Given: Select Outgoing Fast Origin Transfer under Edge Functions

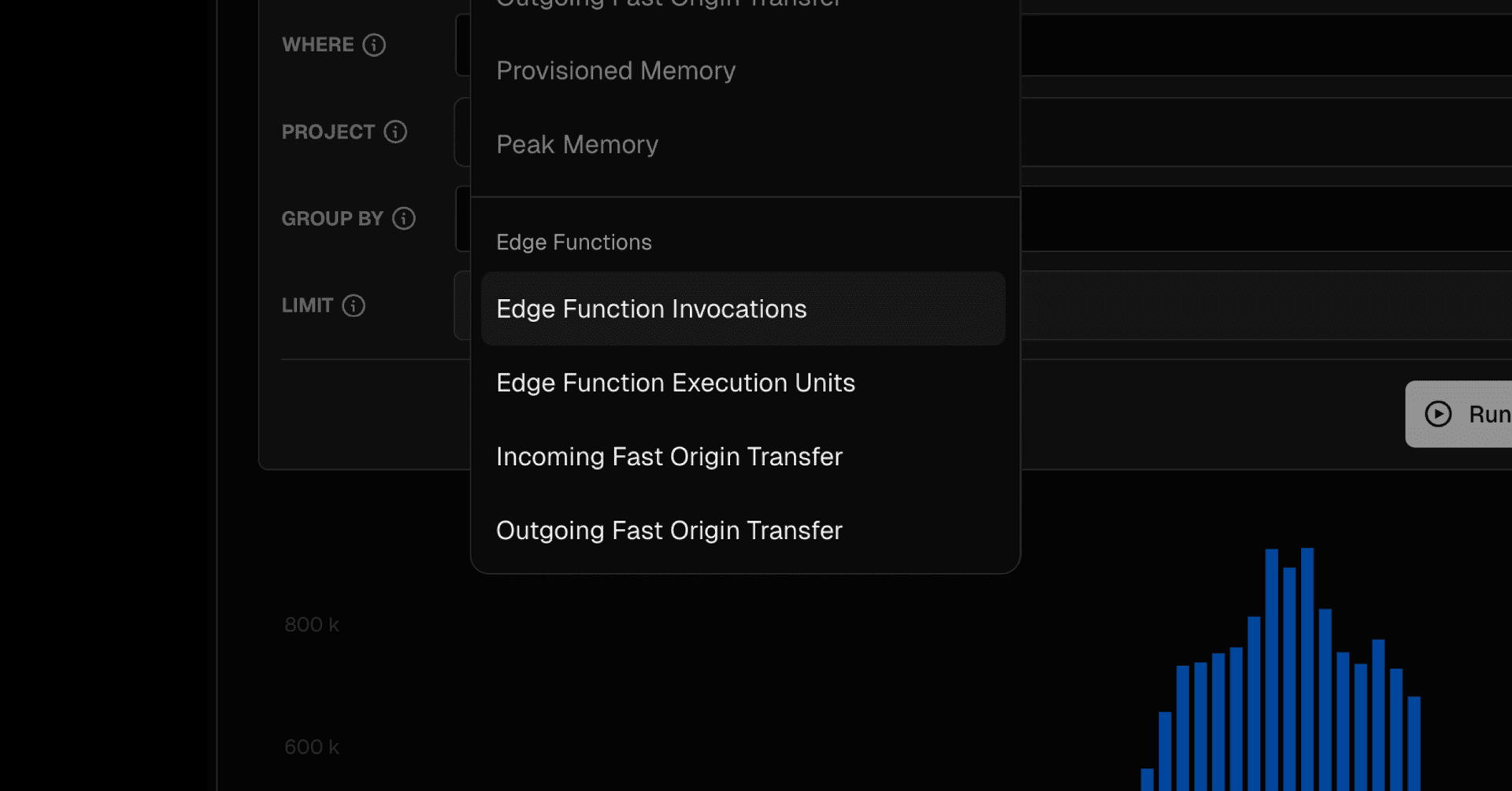Looking at the screenshot, I should (x=669, y=531).
